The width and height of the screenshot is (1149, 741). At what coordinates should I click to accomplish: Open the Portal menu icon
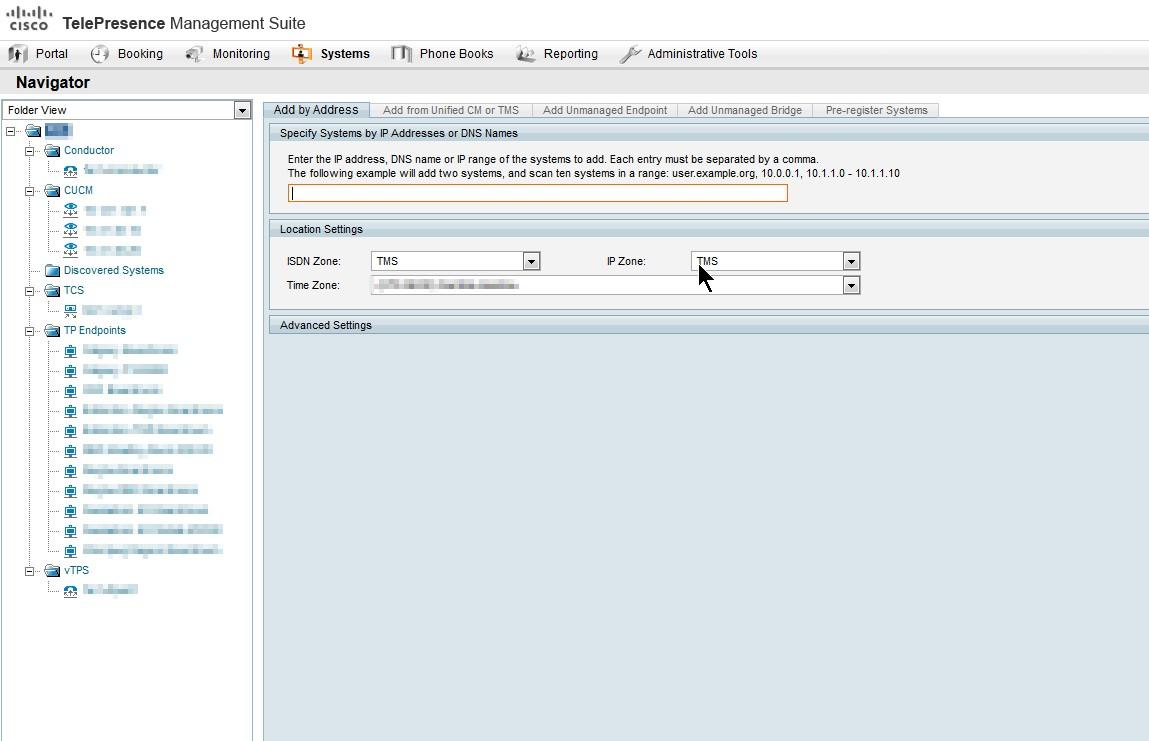tap(18, 54)
